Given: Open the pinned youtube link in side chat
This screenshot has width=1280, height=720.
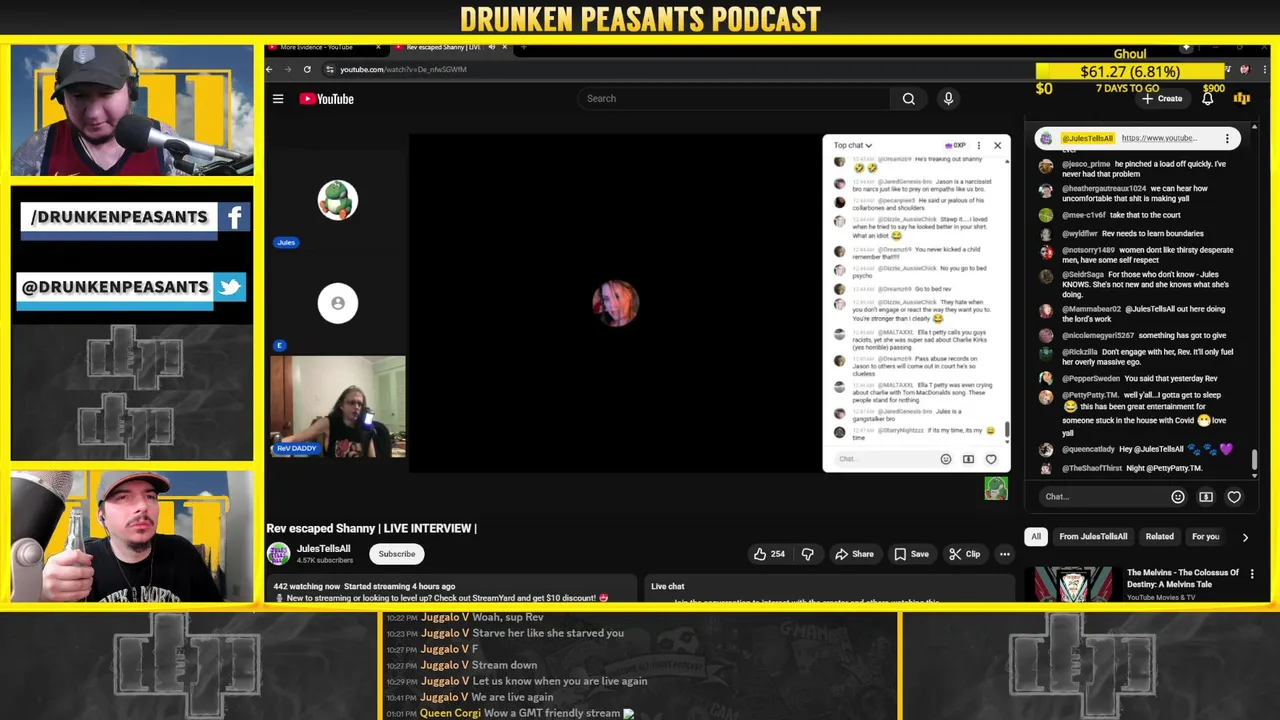Looking at the screenshot, I should pyautogui.click(x=1158, y=138).
